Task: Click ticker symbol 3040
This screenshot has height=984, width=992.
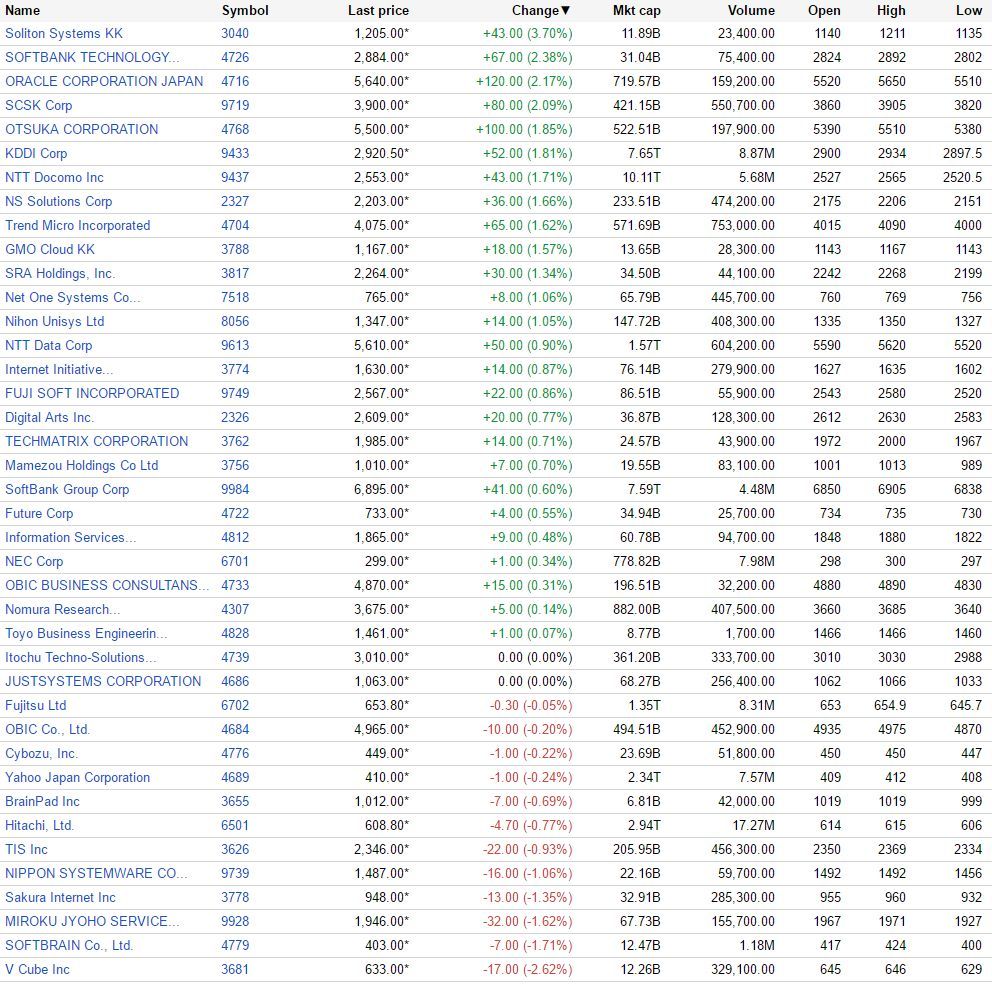Action: [235, 34]
